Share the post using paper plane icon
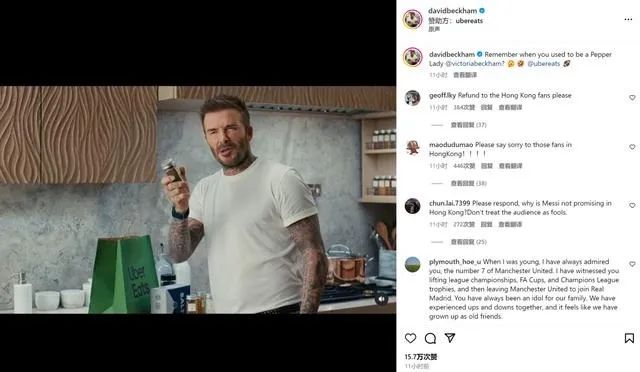The width and height of the screenshot is (640, 372). tap(450, 338)
